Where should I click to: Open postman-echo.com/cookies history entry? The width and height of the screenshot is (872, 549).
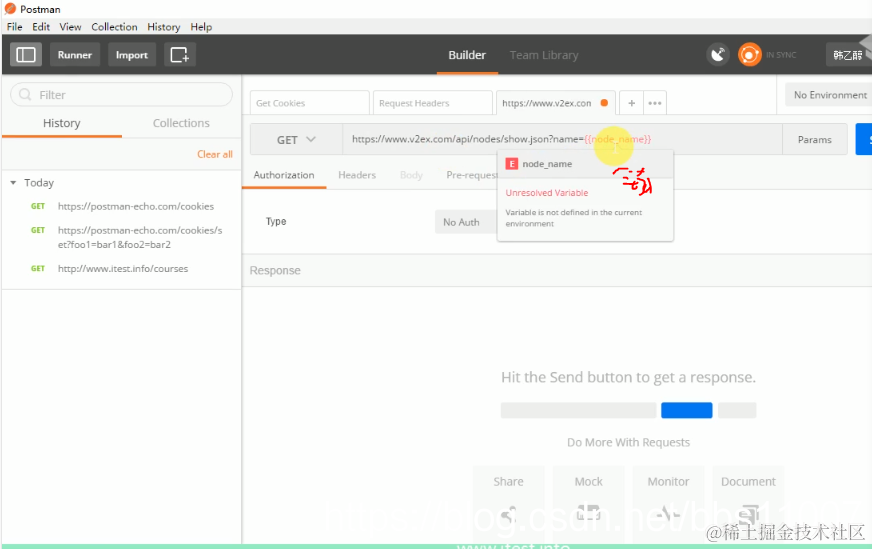(x=136, y=206)
